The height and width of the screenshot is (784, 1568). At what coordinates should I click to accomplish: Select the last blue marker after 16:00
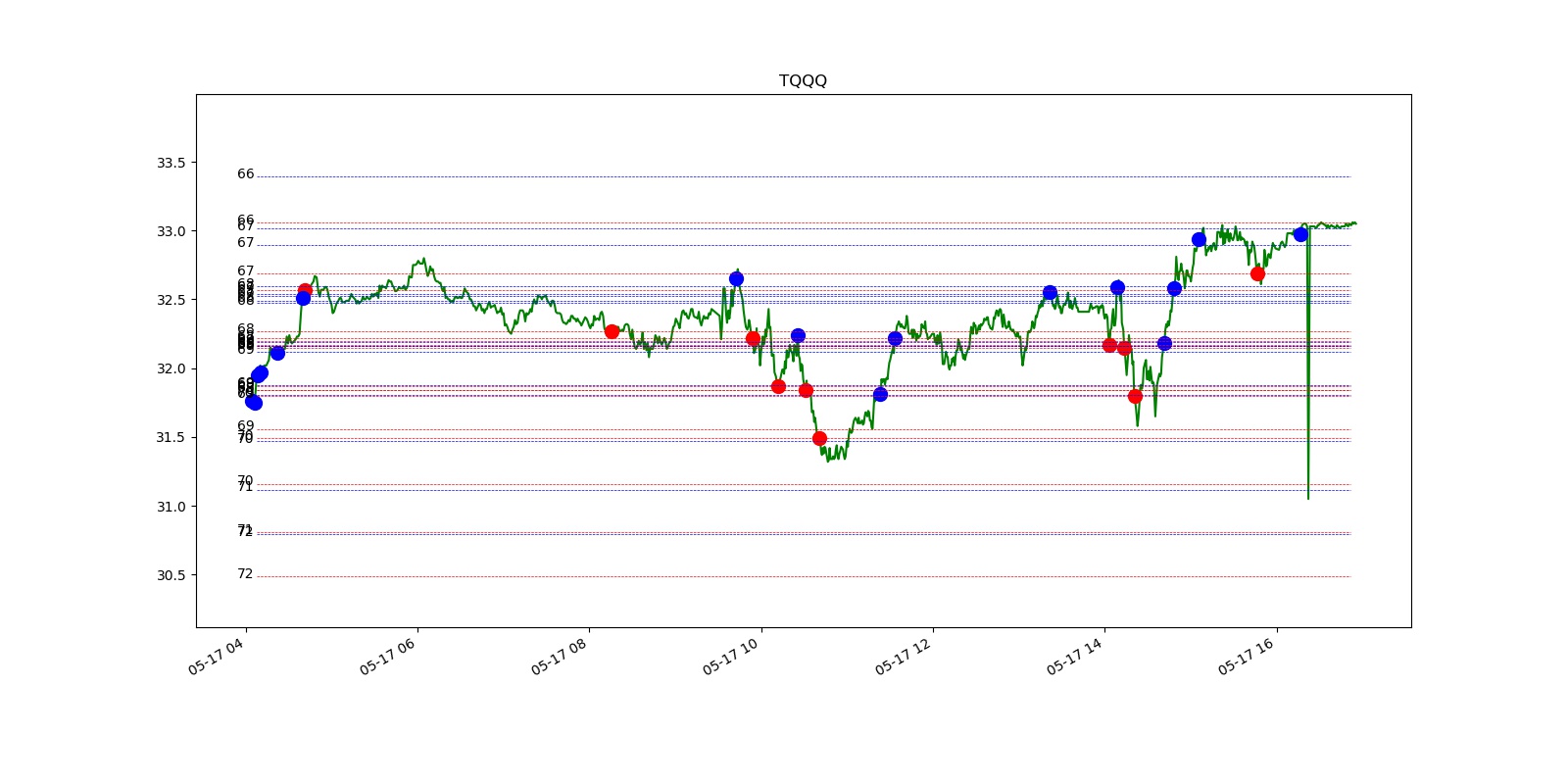[1300, 234]
